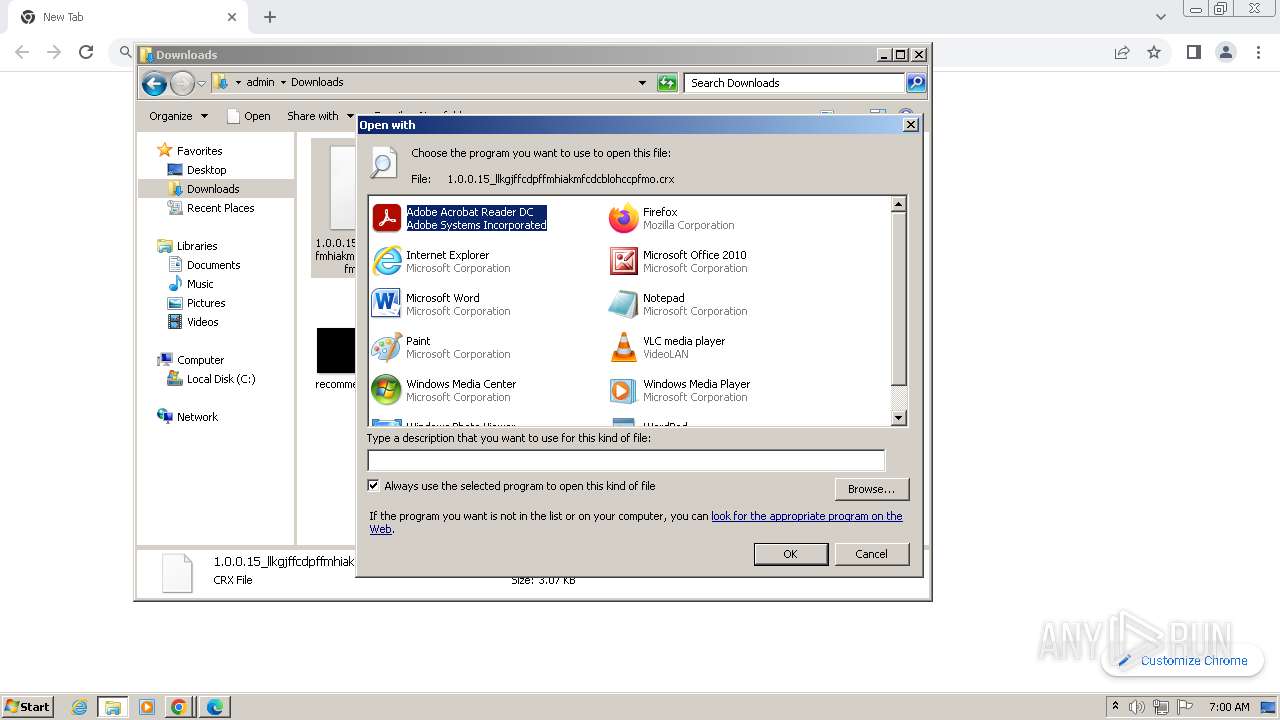The height and width of the screenshot is (720, 1280).
Task: Open Chrome side panel icon
Action: point(1193,52)
